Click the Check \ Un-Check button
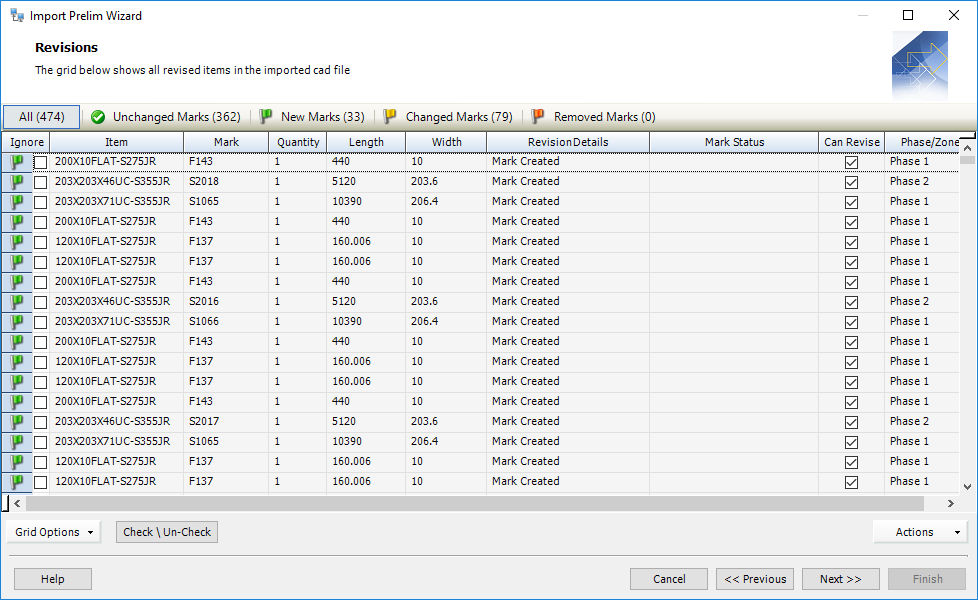The image size is (978, 600). pos(167,532)
